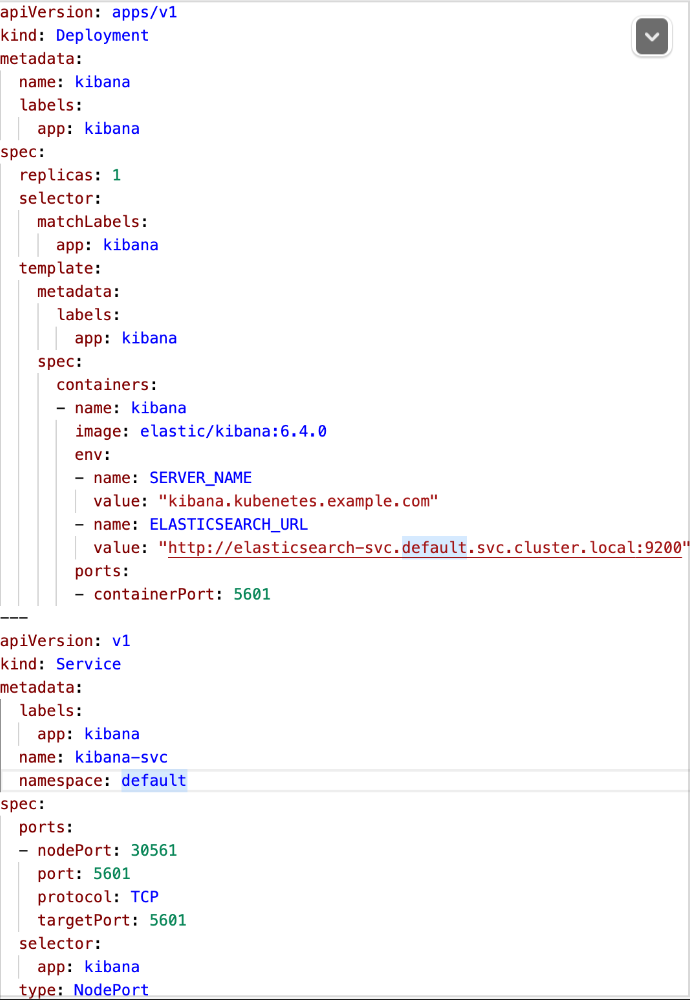The image size is (690, 1000).
Task: Click the 'type: NodePort' line
Action: (x=84, y=990)
